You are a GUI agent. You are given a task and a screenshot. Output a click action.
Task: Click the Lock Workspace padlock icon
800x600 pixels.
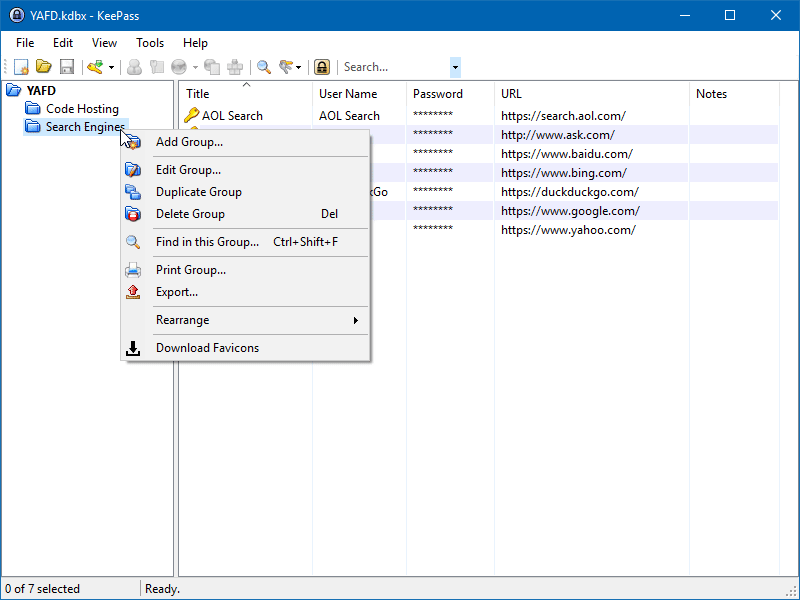click(322, 67)
